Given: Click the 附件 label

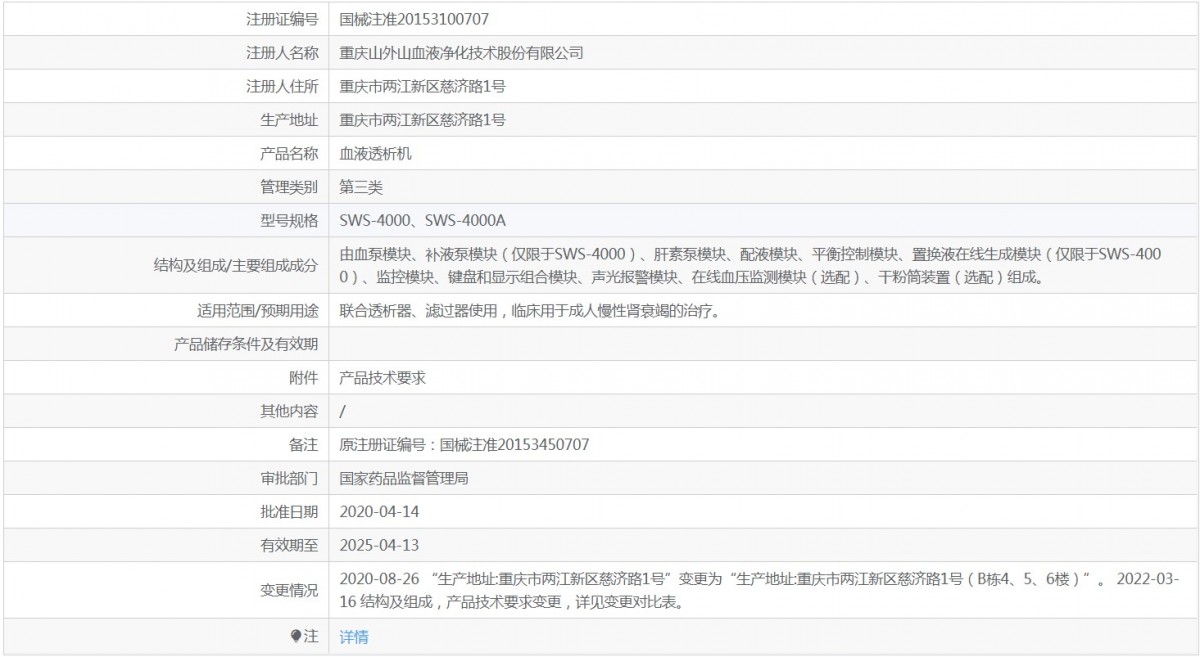Looking at the screenshot, I should (303, 378).
